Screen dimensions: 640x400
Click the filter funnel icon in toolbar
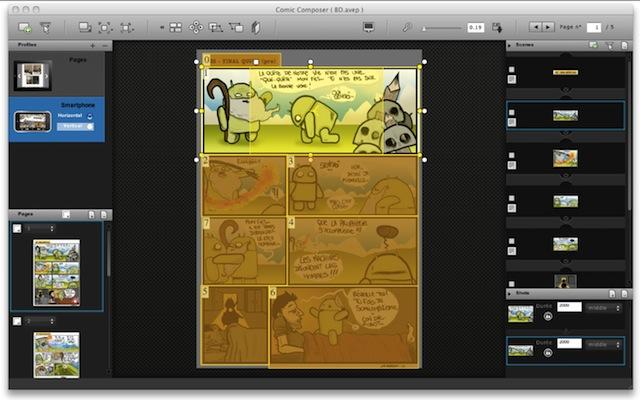45,28
